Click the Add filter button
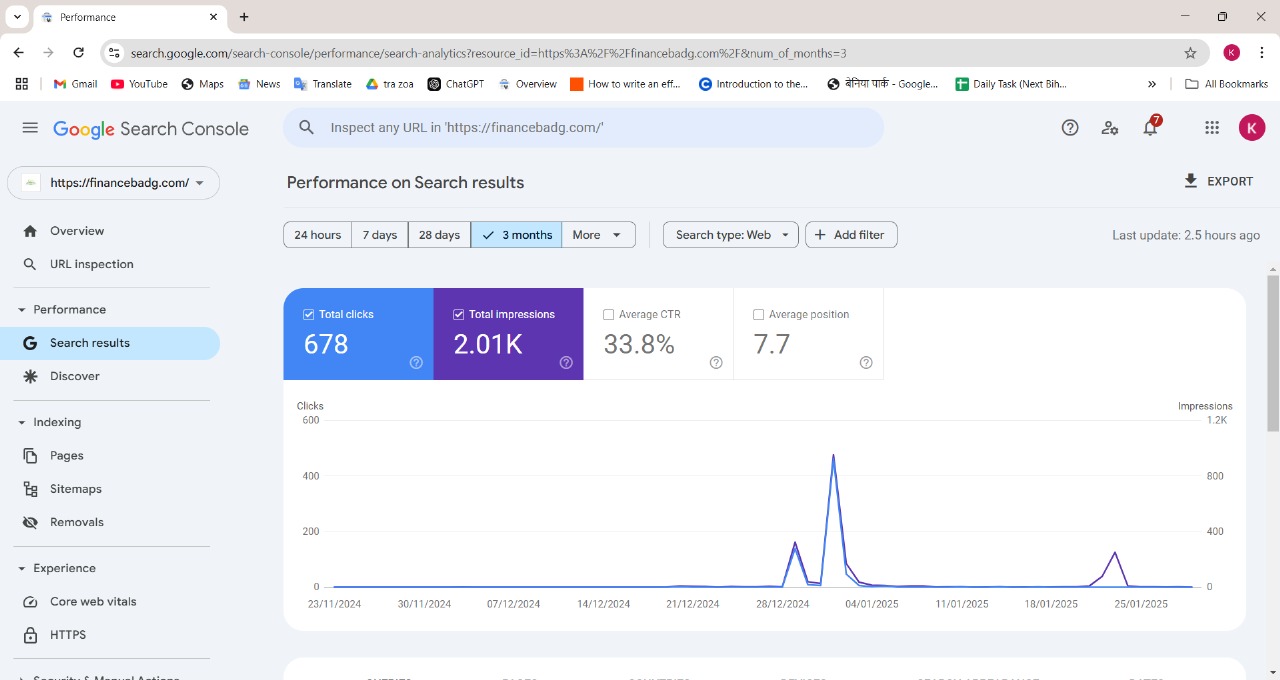The image size is (1280, 680). [x=851, y=235]
